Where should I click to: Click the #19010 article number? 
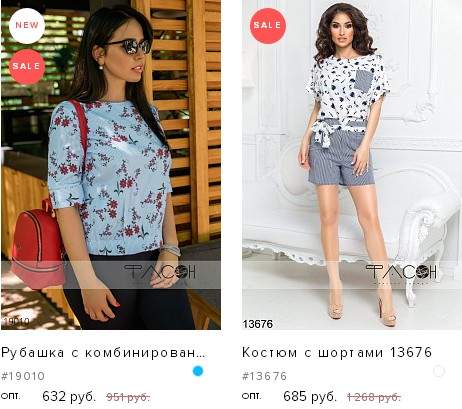tap(23, 376)
